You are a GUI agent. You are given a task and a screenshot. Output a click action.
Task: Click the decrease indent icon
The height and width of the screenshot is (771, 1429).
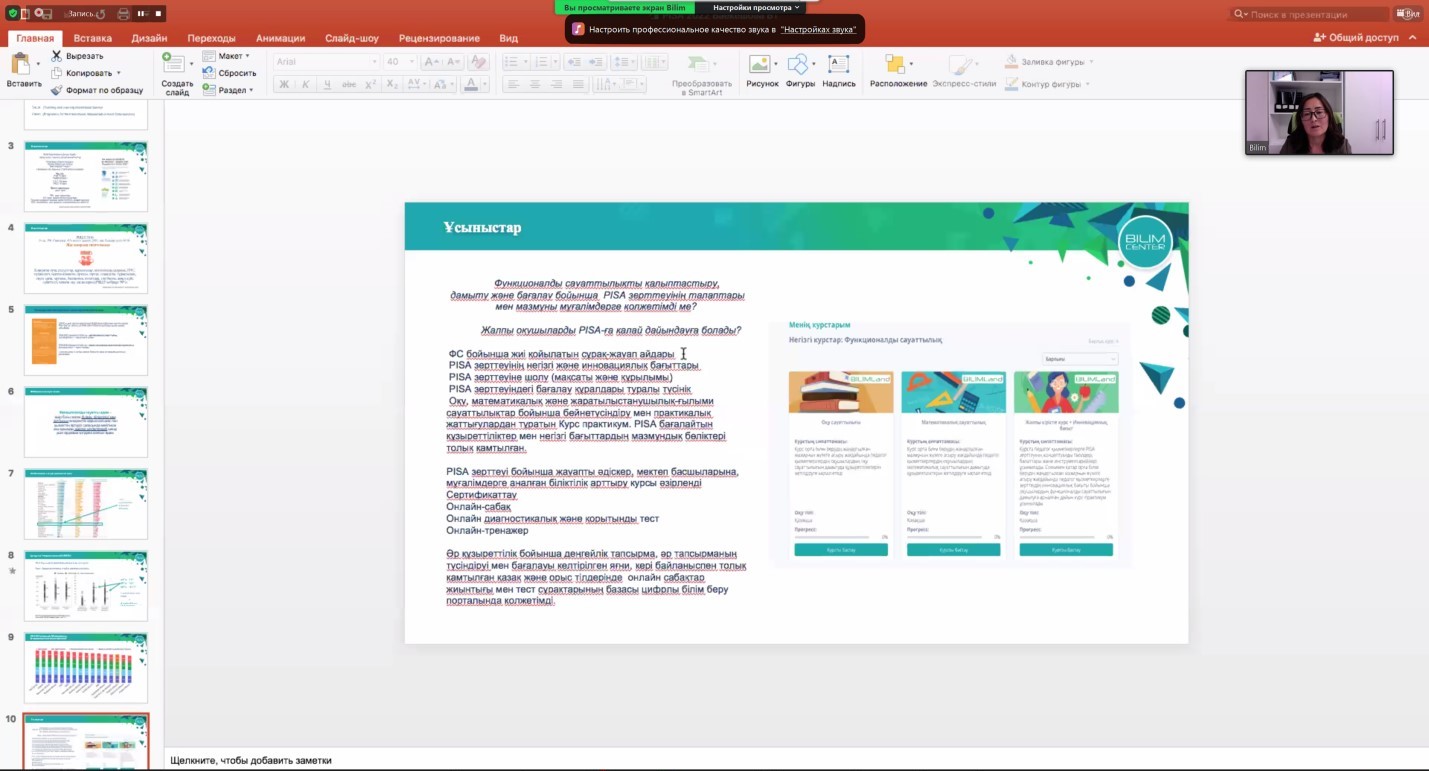tap(574, 62)
